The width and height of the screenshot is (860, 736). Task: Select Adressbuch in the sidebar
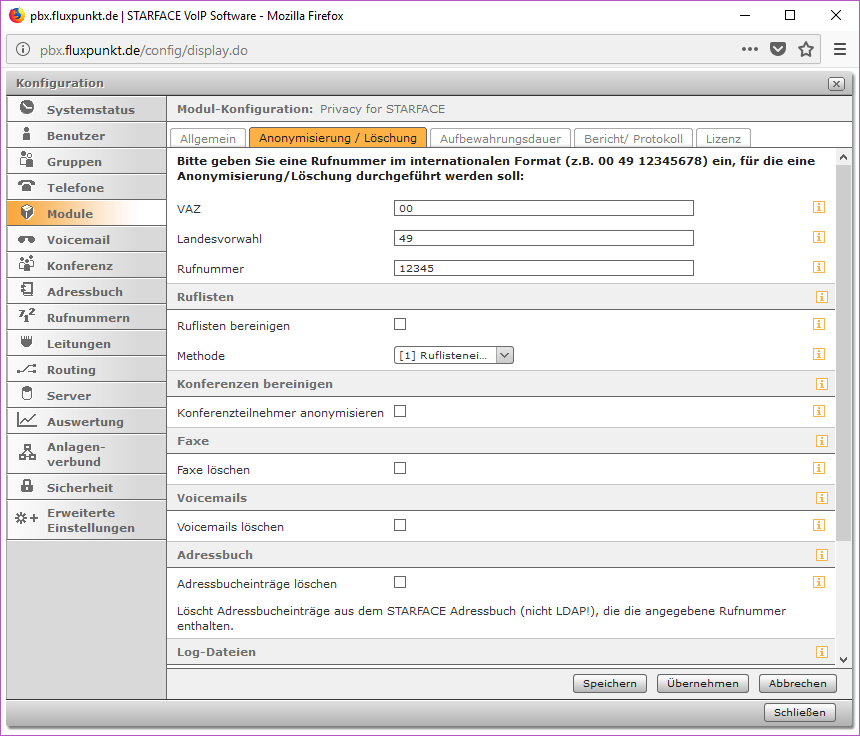point(87,292)
